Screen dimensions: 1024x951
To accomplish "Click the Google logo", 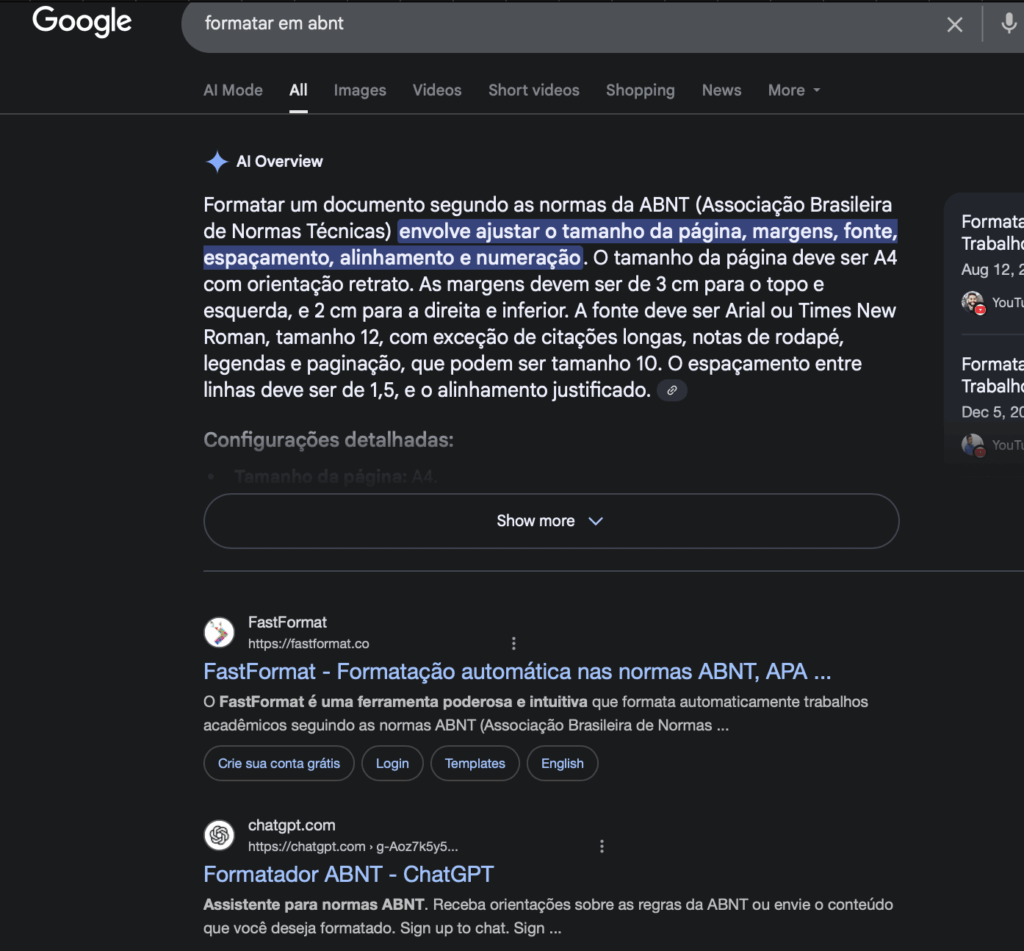I will pyautogui.click(x=82, y=22).
